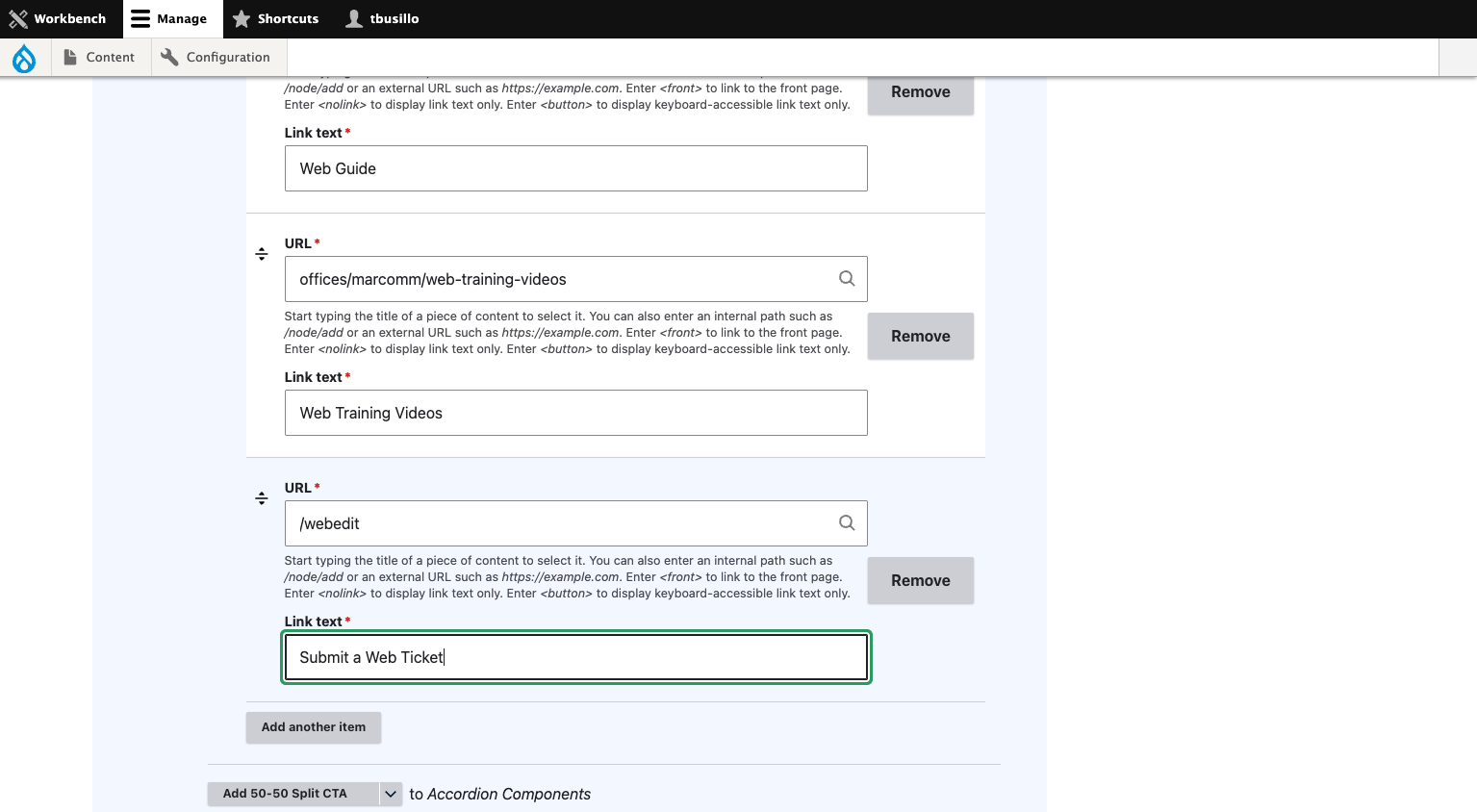Open the Workbench toolbar item
Screen dimensions: 1477x812
58,19
